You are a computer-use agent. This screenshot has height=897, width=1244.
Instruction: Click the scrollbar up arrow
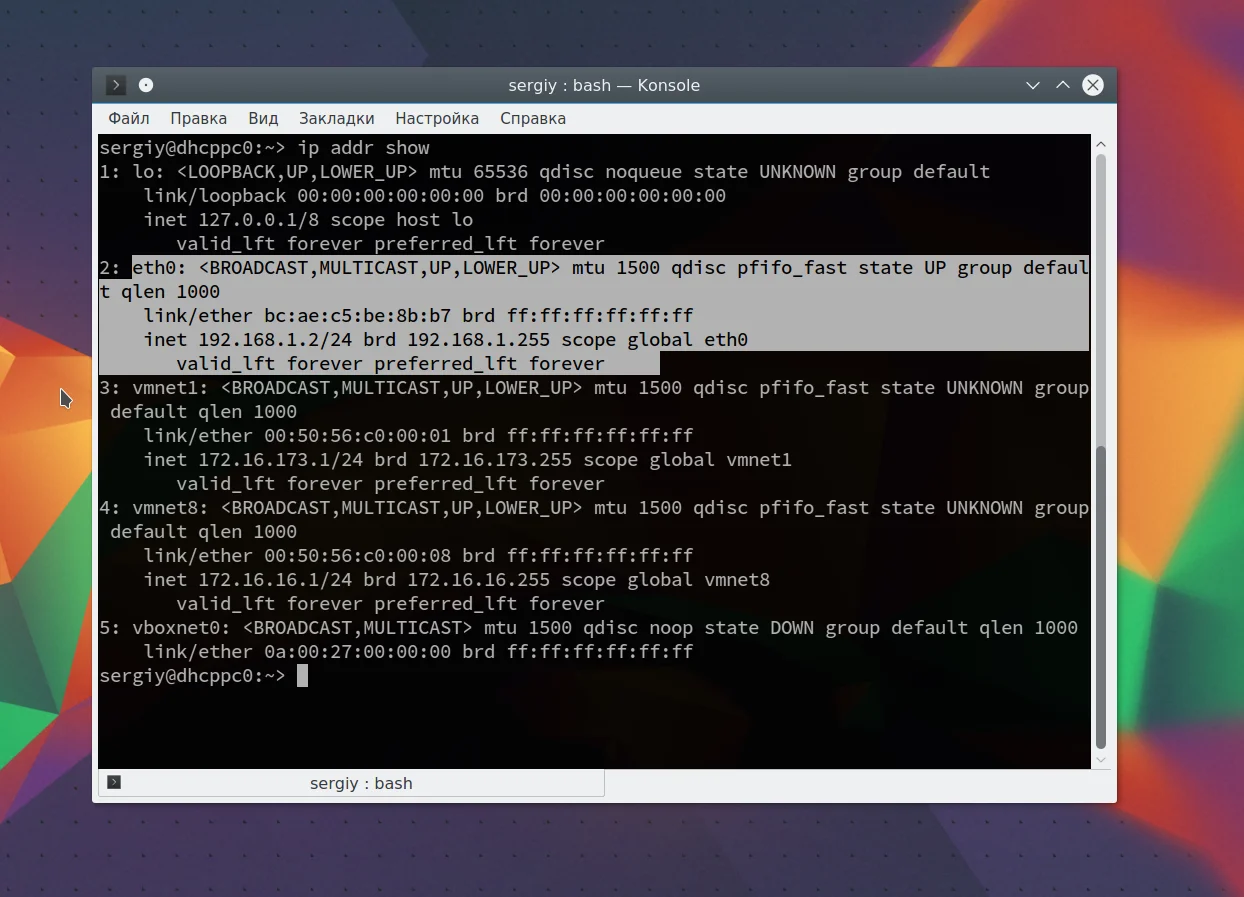pos(1101,144)
